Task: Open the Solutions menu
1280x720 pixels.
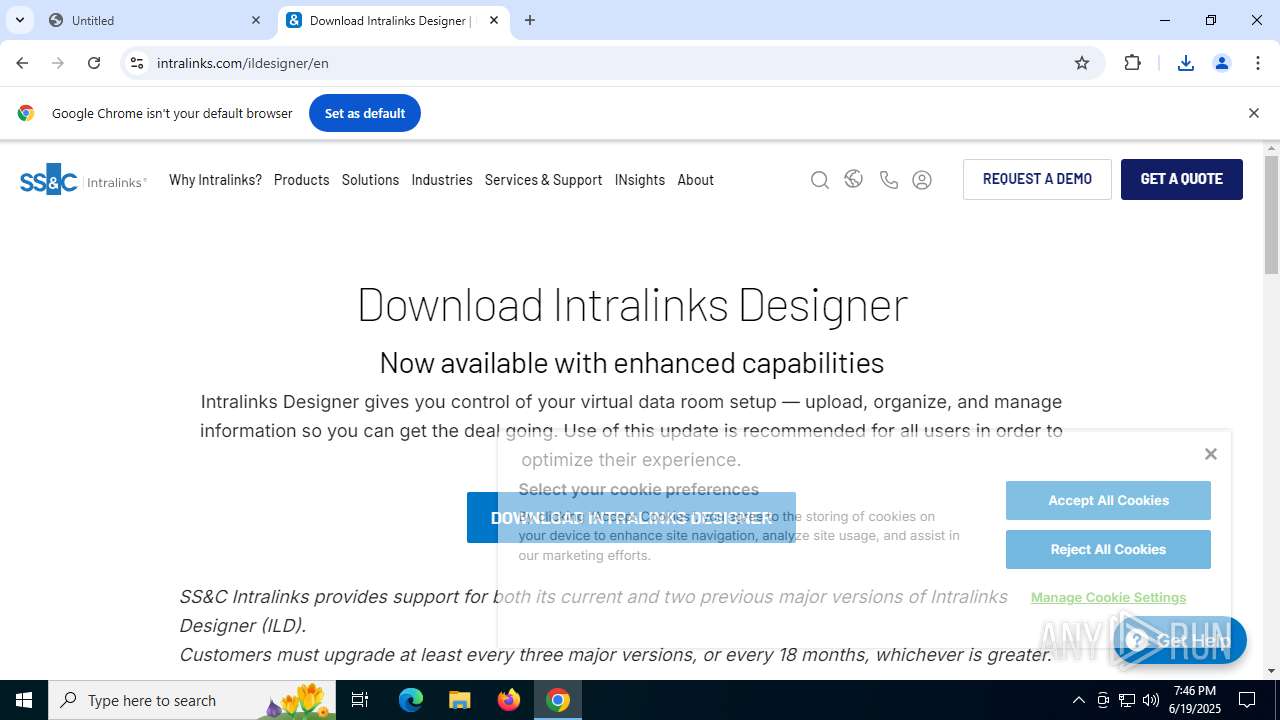Action: [370, 180]
